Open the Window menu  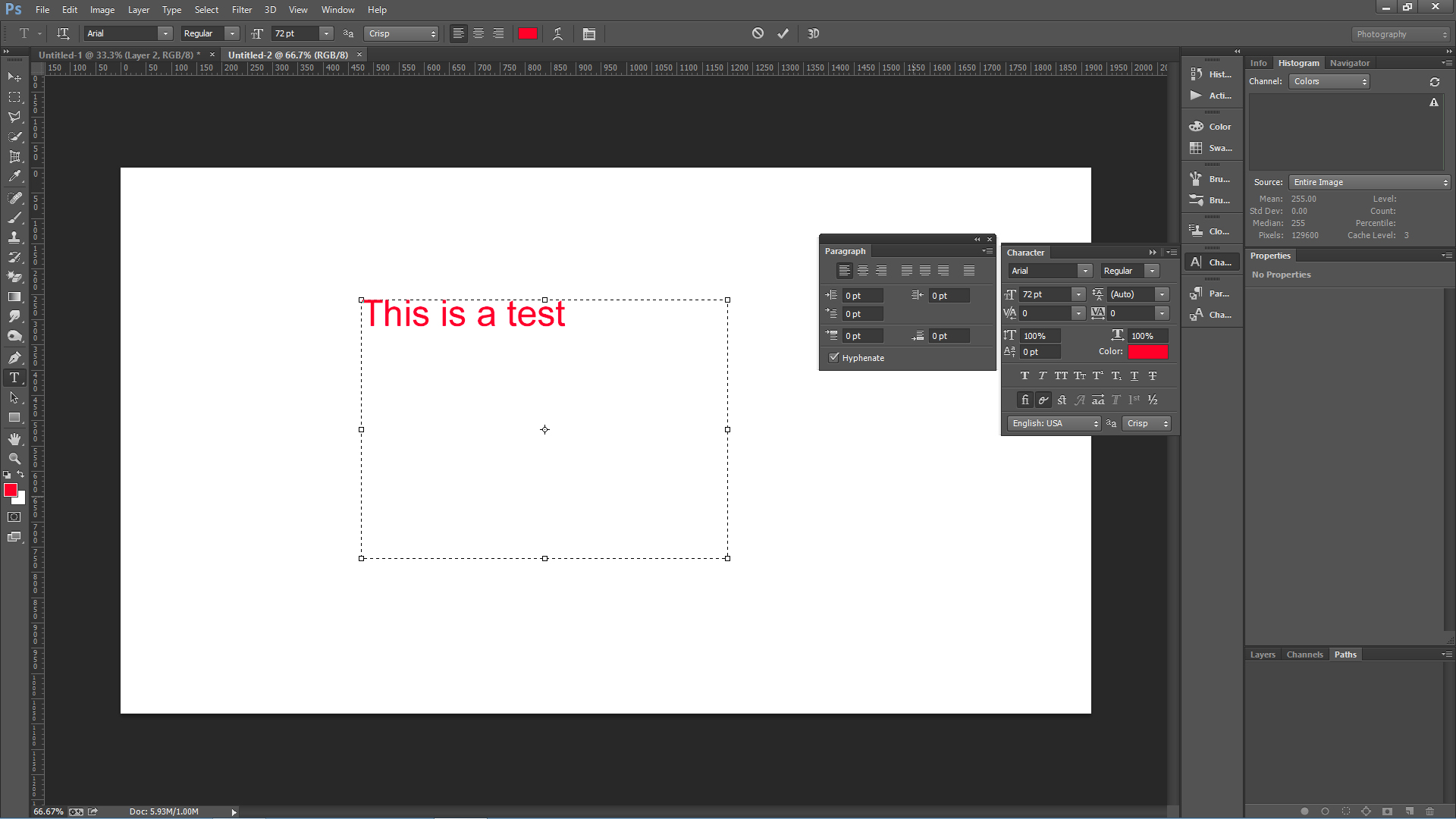point(337,10)
